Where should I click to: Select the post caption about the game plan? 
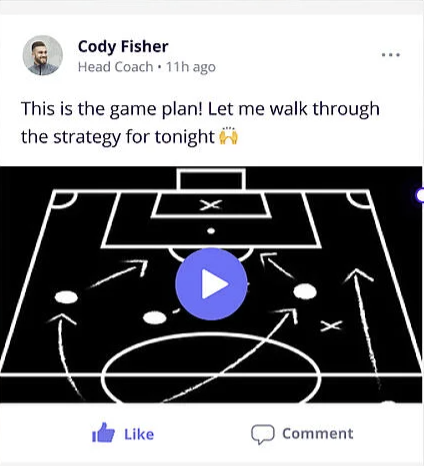200,123
